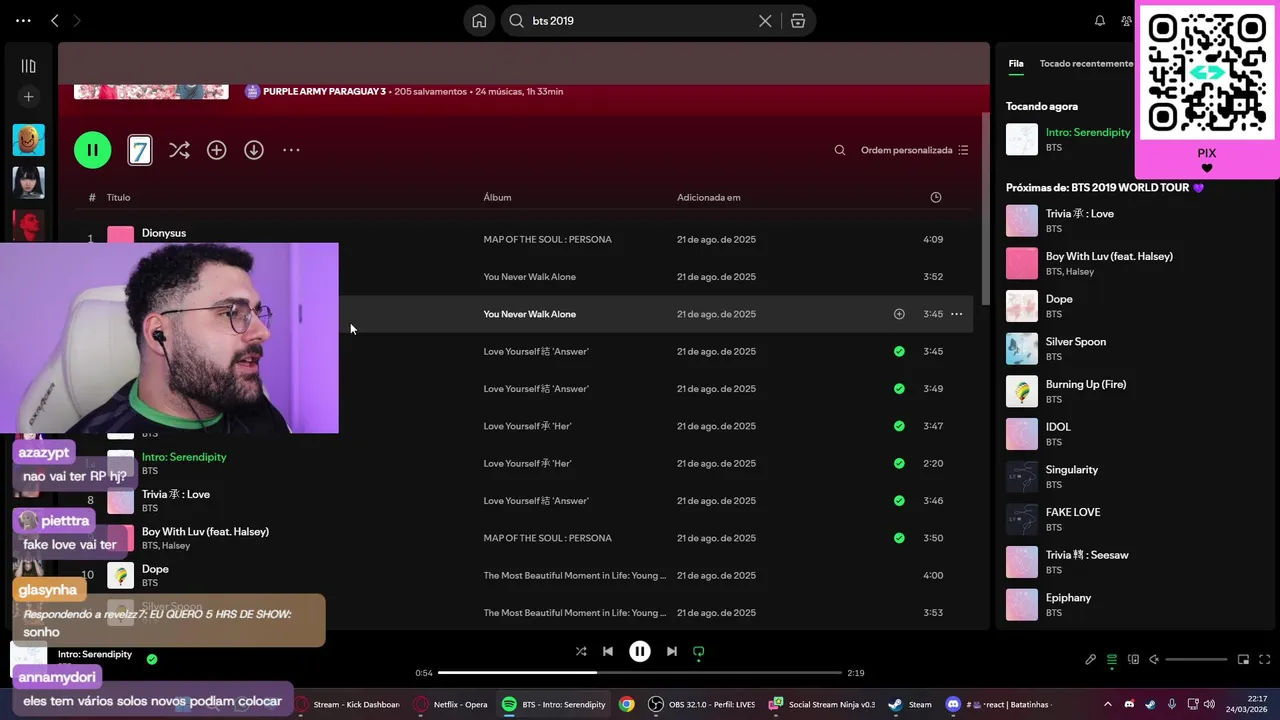Mute audio with the speaker icon
Image resolution: width=1280 pixels, height=720 pixels.
coord(1154,659)
